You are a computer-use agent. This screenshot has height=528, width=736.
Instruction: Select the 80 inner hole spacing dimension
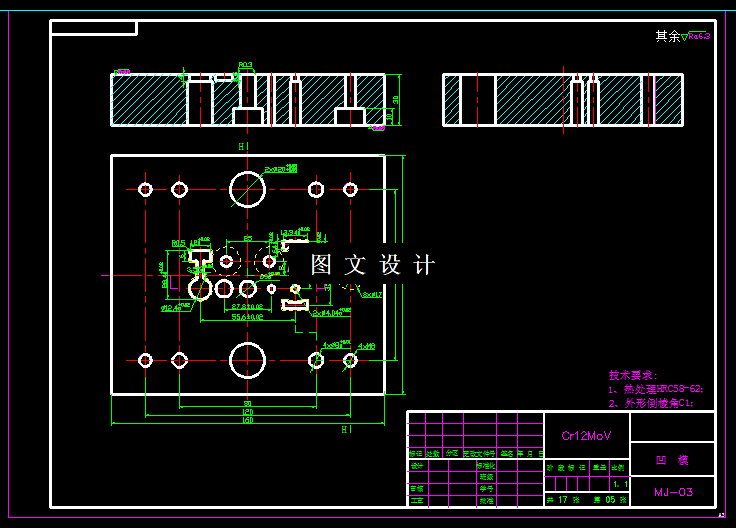(x=247, y=404)
